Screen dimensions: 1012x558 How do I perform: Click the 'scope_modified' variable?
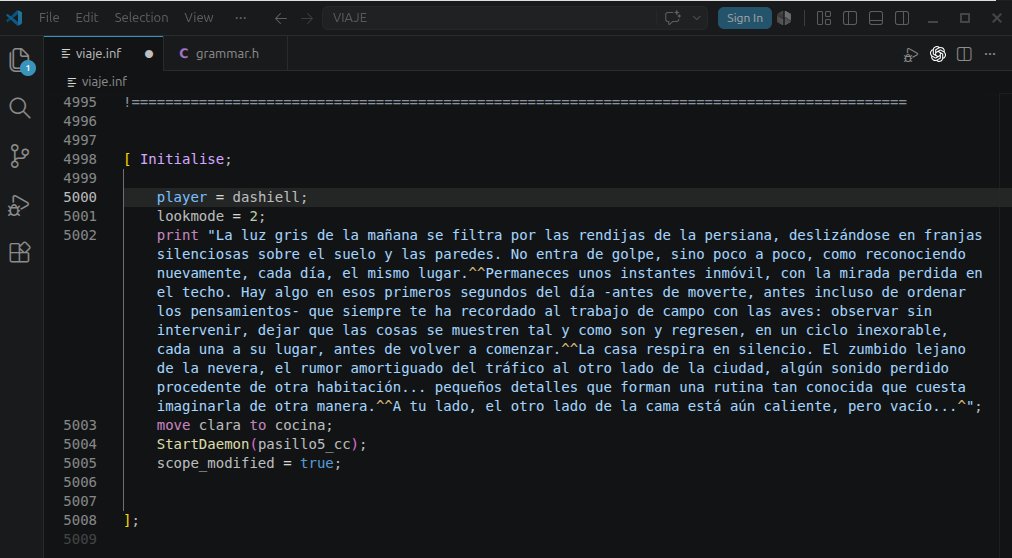pyautogui.click(x=216, y=463)
